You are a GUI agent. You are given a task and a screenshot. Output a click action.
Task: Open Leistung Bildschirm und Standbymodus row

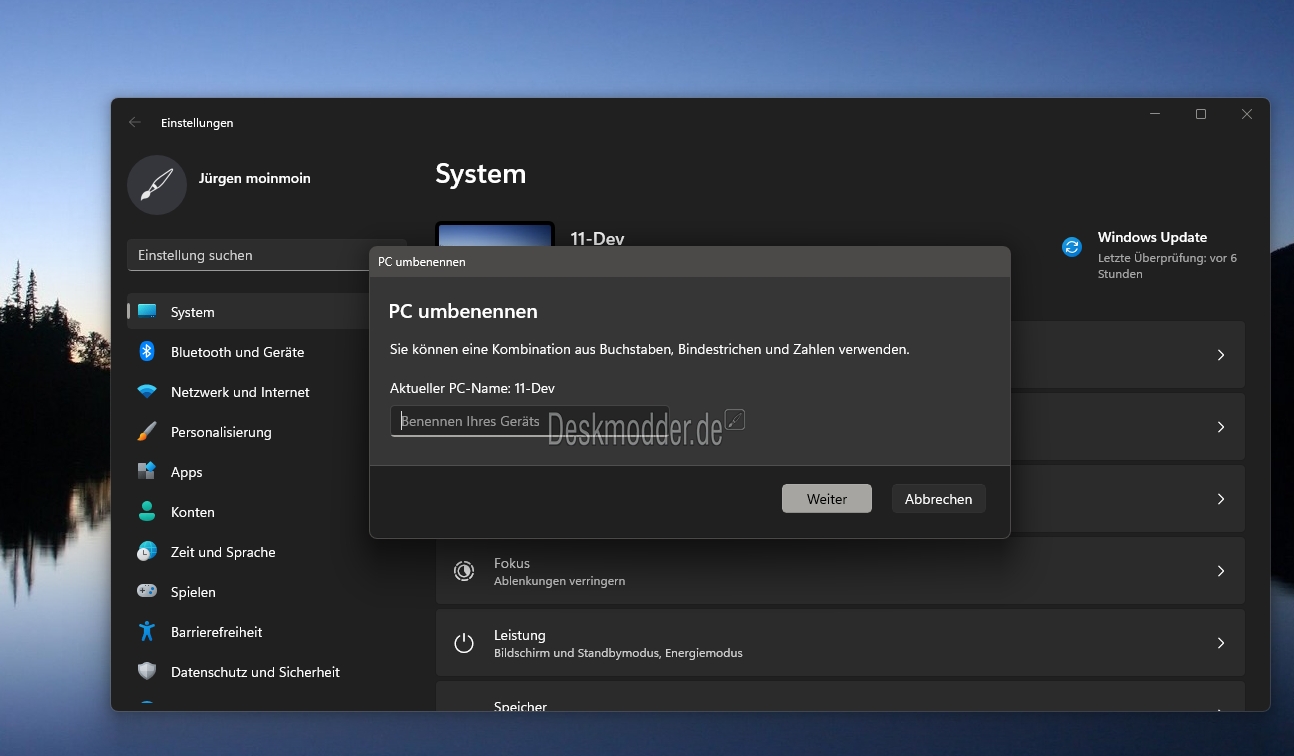(x=840, y=643)
